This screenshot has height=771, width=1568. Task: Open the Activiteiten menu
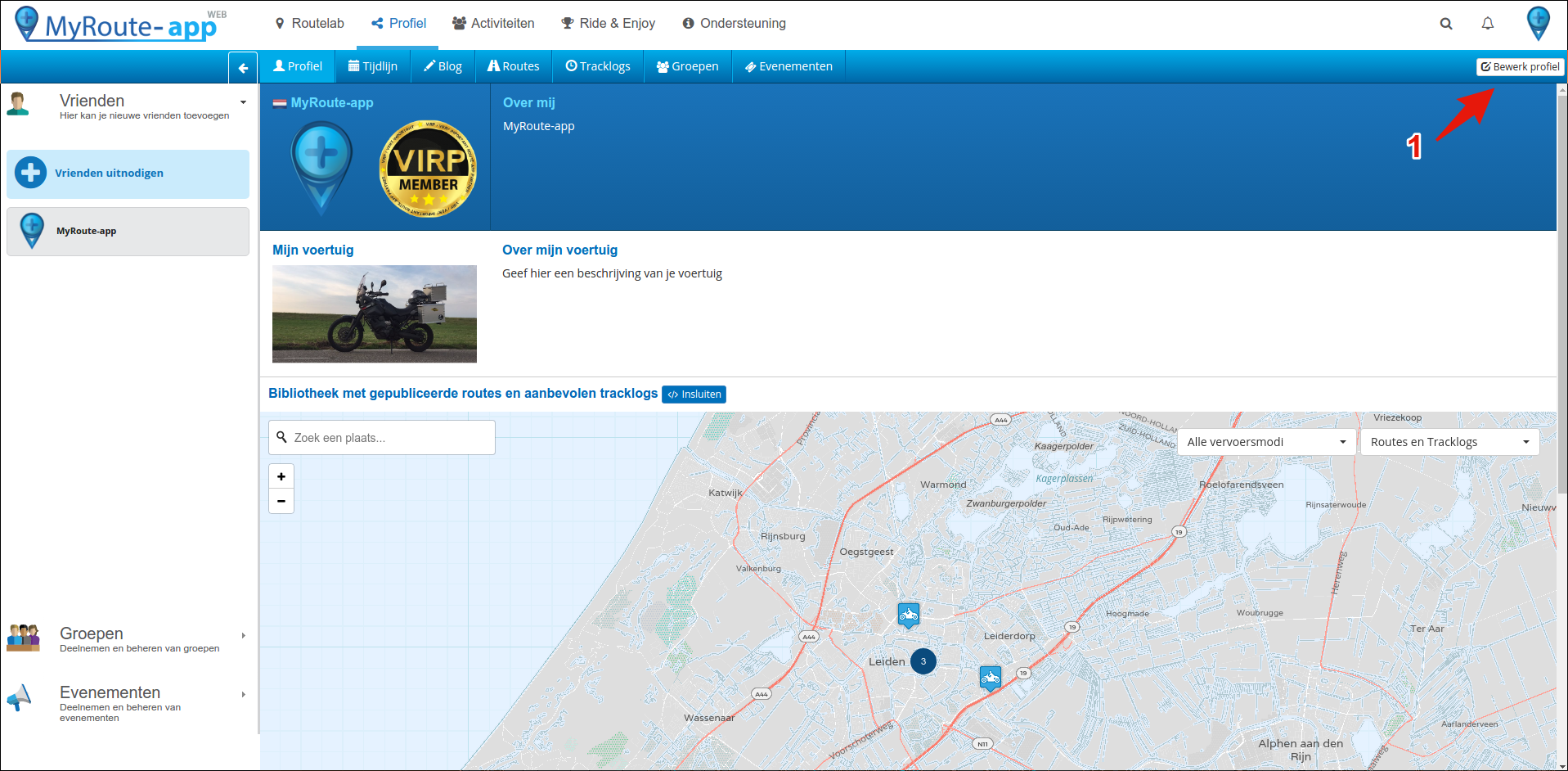click(493, 24)
